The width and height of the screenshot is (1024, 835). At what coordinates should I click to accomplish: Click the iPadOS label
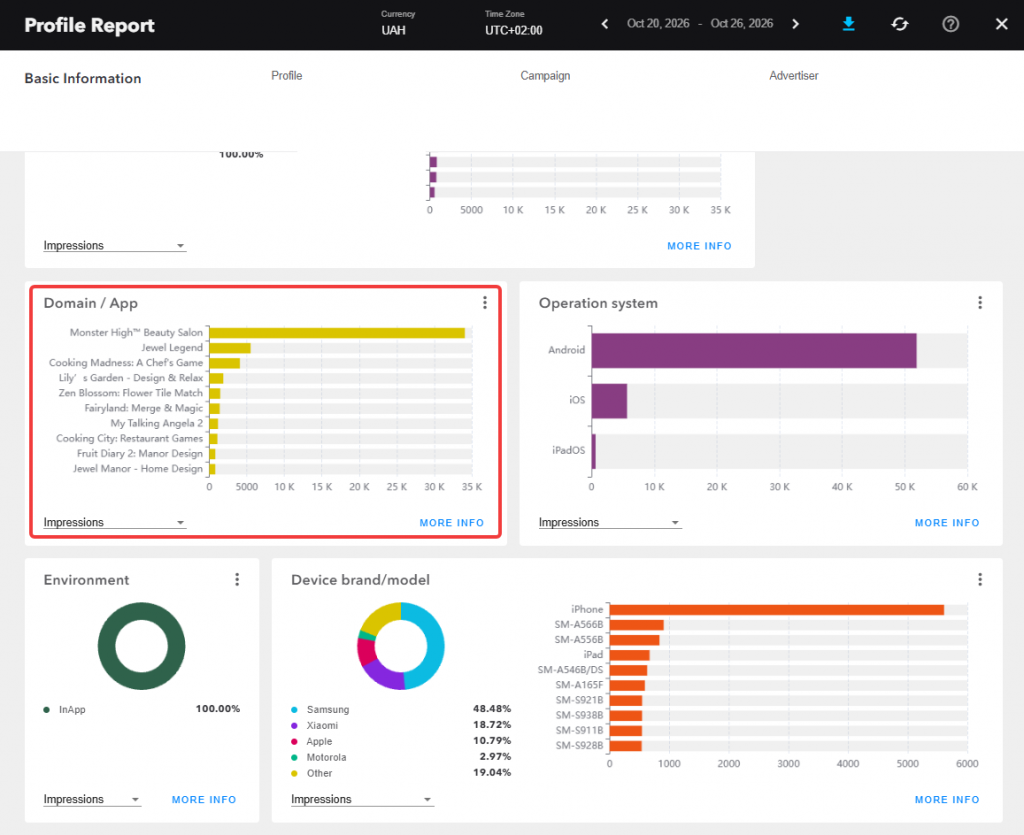(x=568, y=450)
